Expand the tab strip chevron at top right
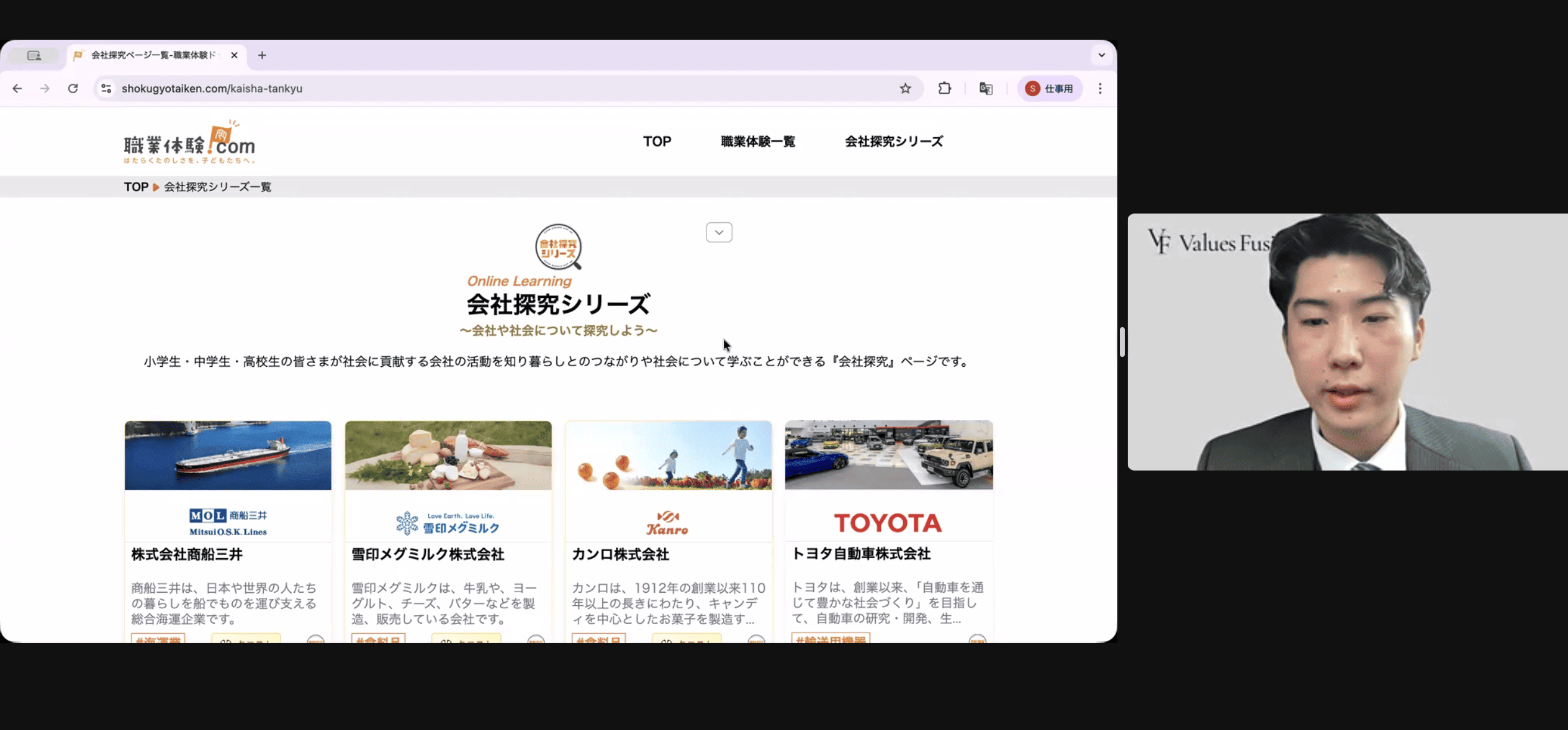Image resolution: width=1568 pixels, height=730 pixels. tap(1101, 55)
